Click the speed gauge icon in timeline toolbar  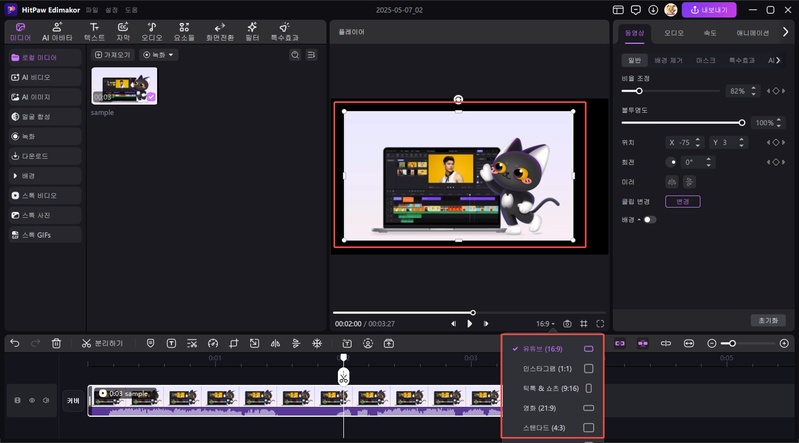point(213,344)
